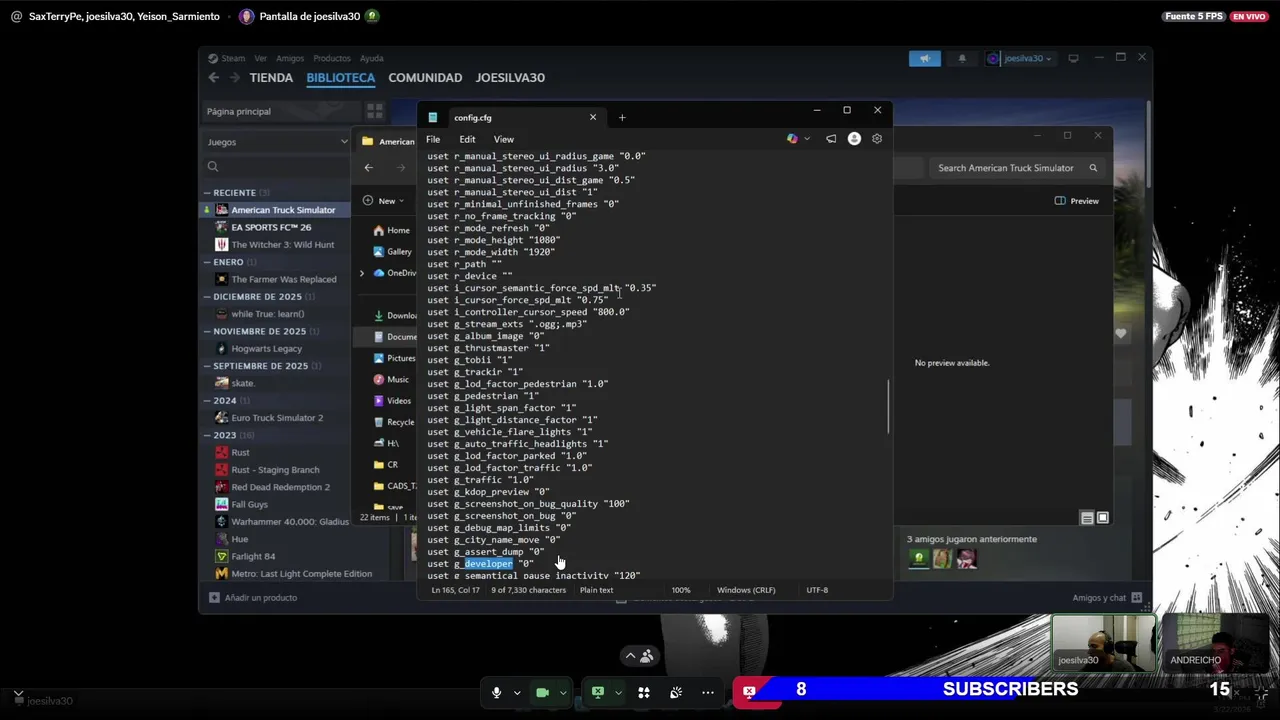Open Steam COMUNIDAD tab
This screenshot has width=1280, height=720.
click(425, 78)
